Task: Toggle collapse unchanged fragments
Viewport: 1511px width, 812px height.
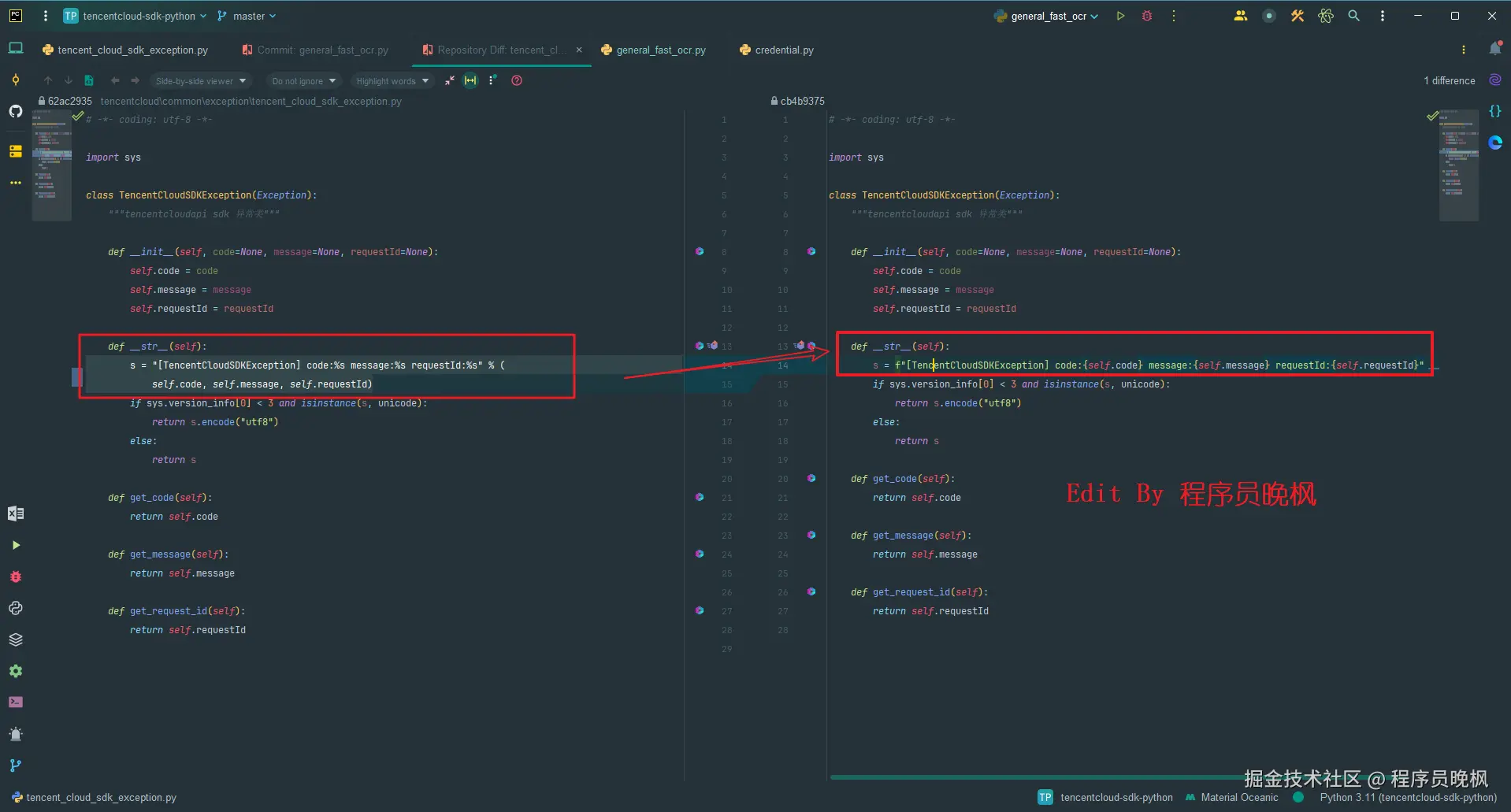Action: [x=449, y=80]
